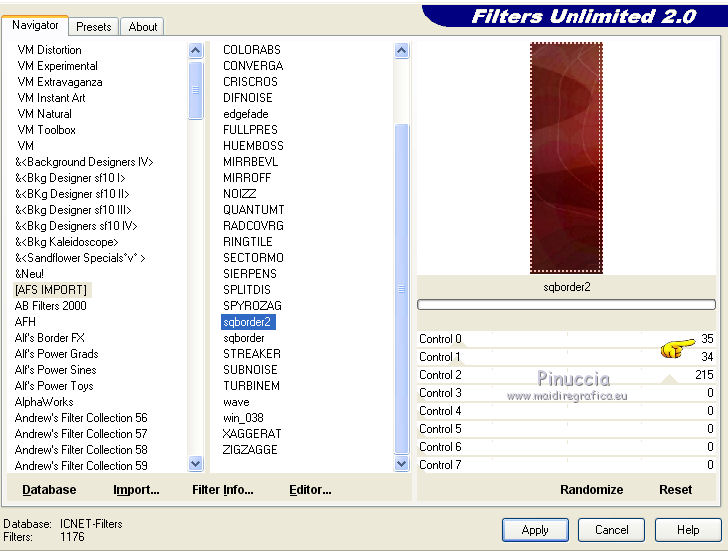Select the COLORABS filter

point(252,50)
